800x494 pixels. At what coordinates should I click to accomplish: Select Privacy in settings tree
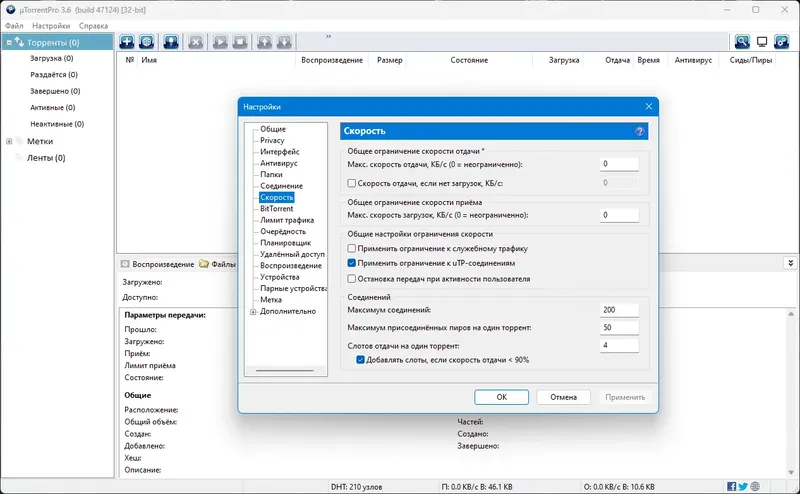[272, 140]
